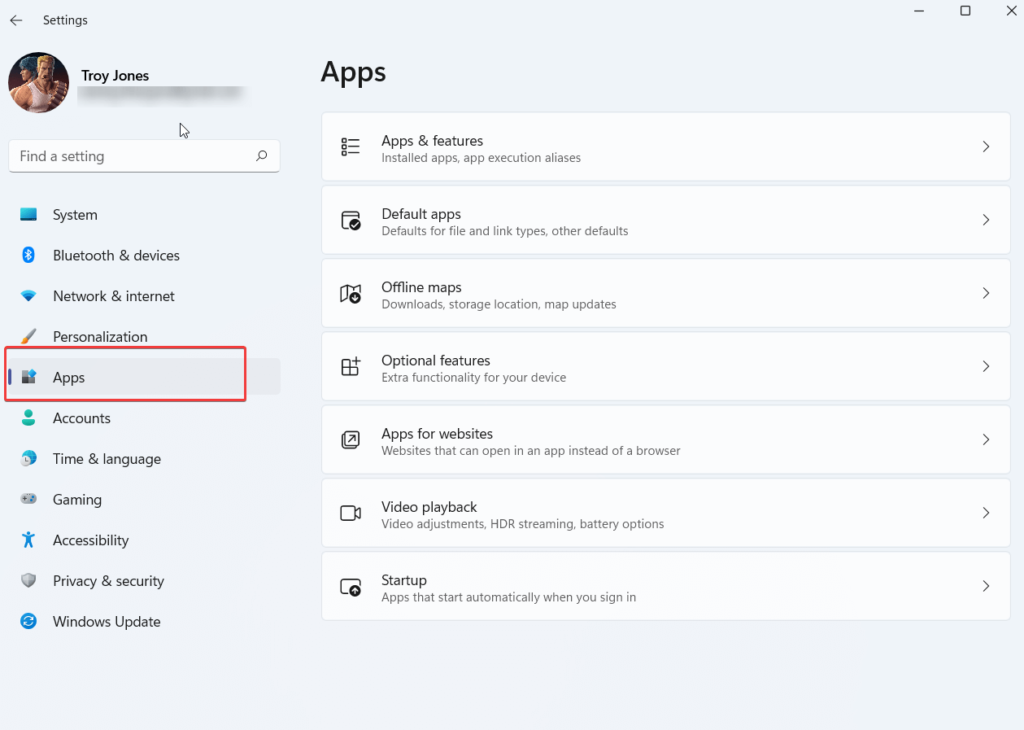
Task: Open System settings category
Action: coord(144,215)
